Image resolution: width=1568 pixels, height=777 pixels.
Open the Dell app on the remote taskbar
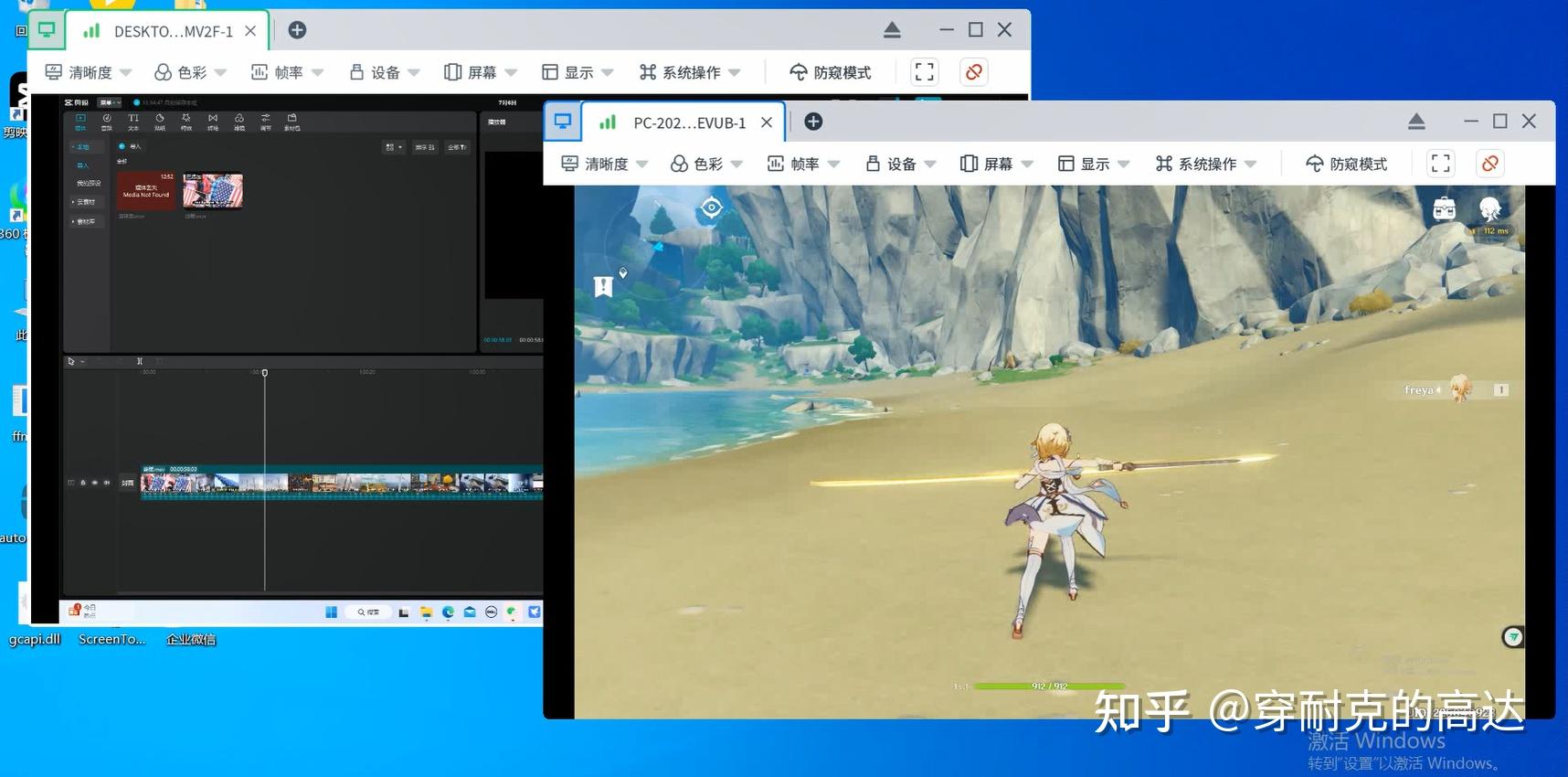click(x=491, y=612)
